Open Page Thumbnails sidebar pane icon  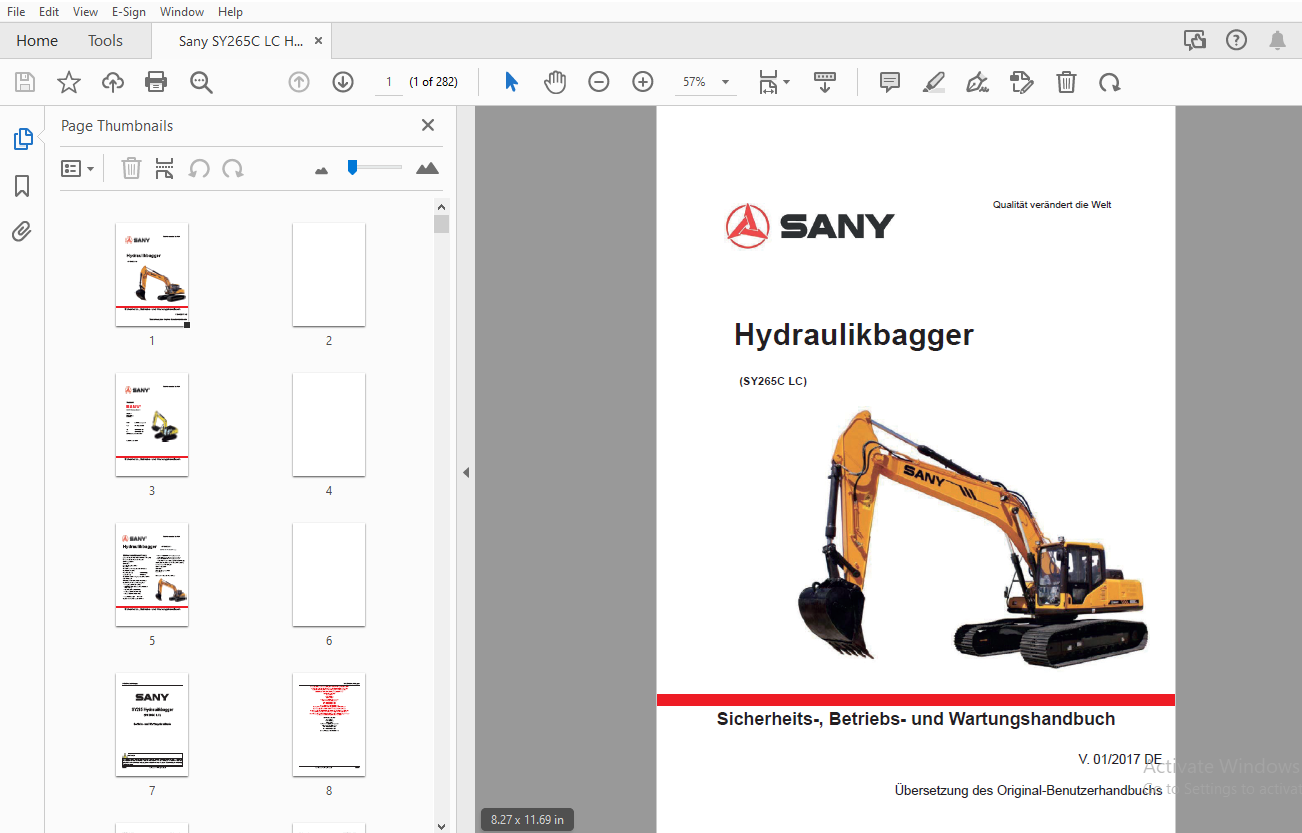tap(22, 139)
